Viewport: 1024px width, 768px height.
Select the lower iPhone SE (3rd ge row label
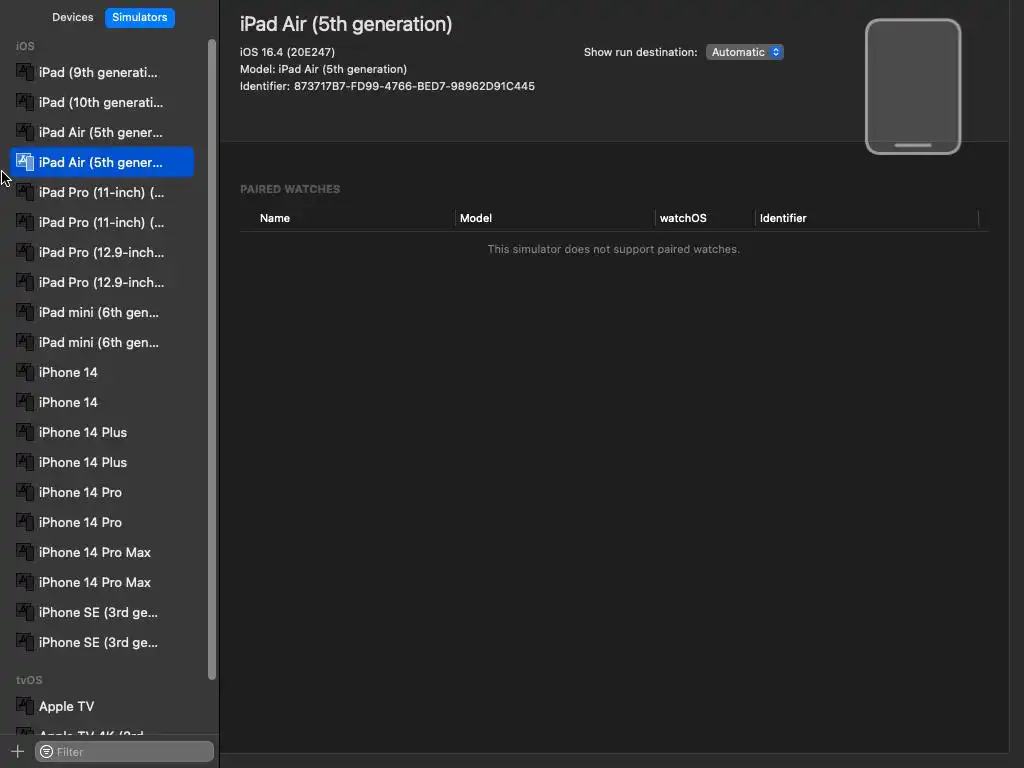point(98,643)
